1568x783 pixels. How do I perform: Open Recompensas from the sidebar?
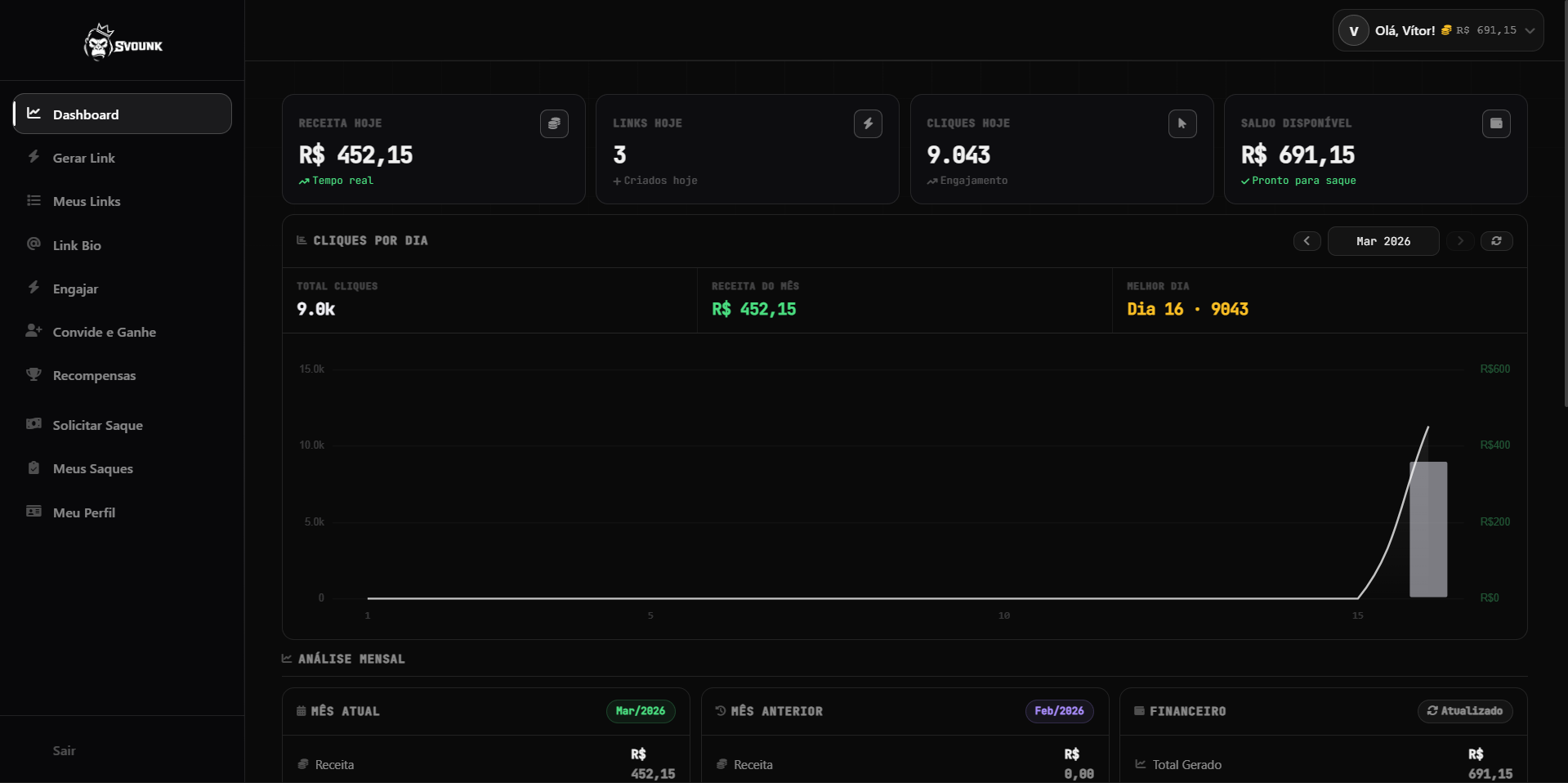coord(94,375)
